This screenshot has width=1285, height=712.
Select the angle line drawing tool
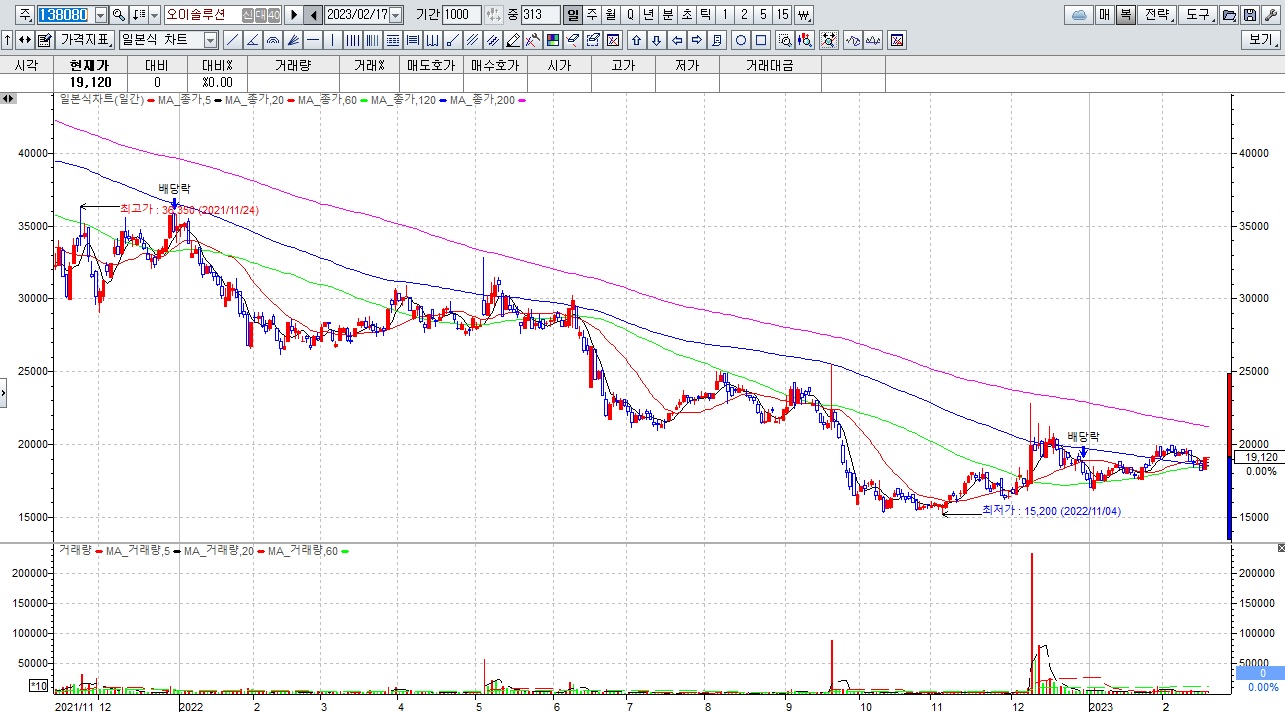[x=254, y=40]
